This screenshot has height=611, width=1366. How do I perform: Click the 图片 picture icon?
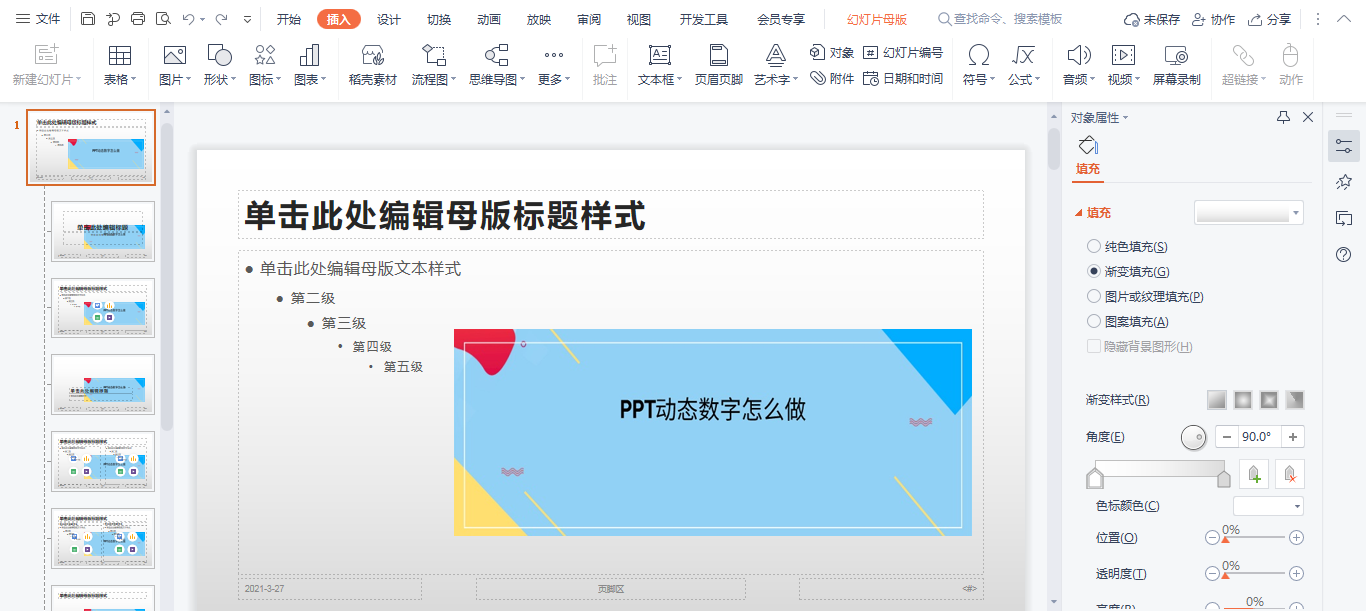click(174, 55)
